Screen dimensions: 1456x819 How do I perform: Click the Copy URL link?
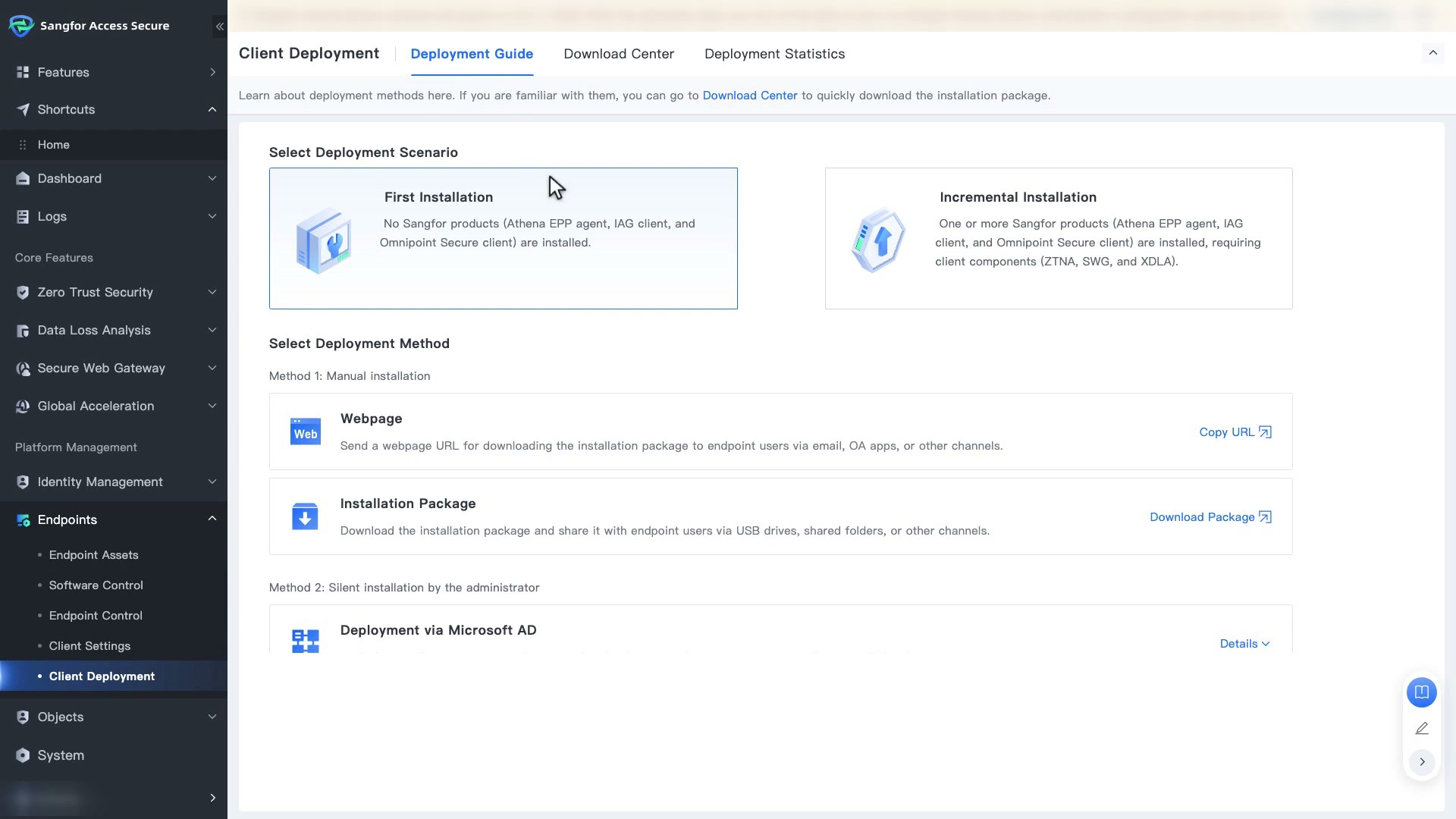1235,432
